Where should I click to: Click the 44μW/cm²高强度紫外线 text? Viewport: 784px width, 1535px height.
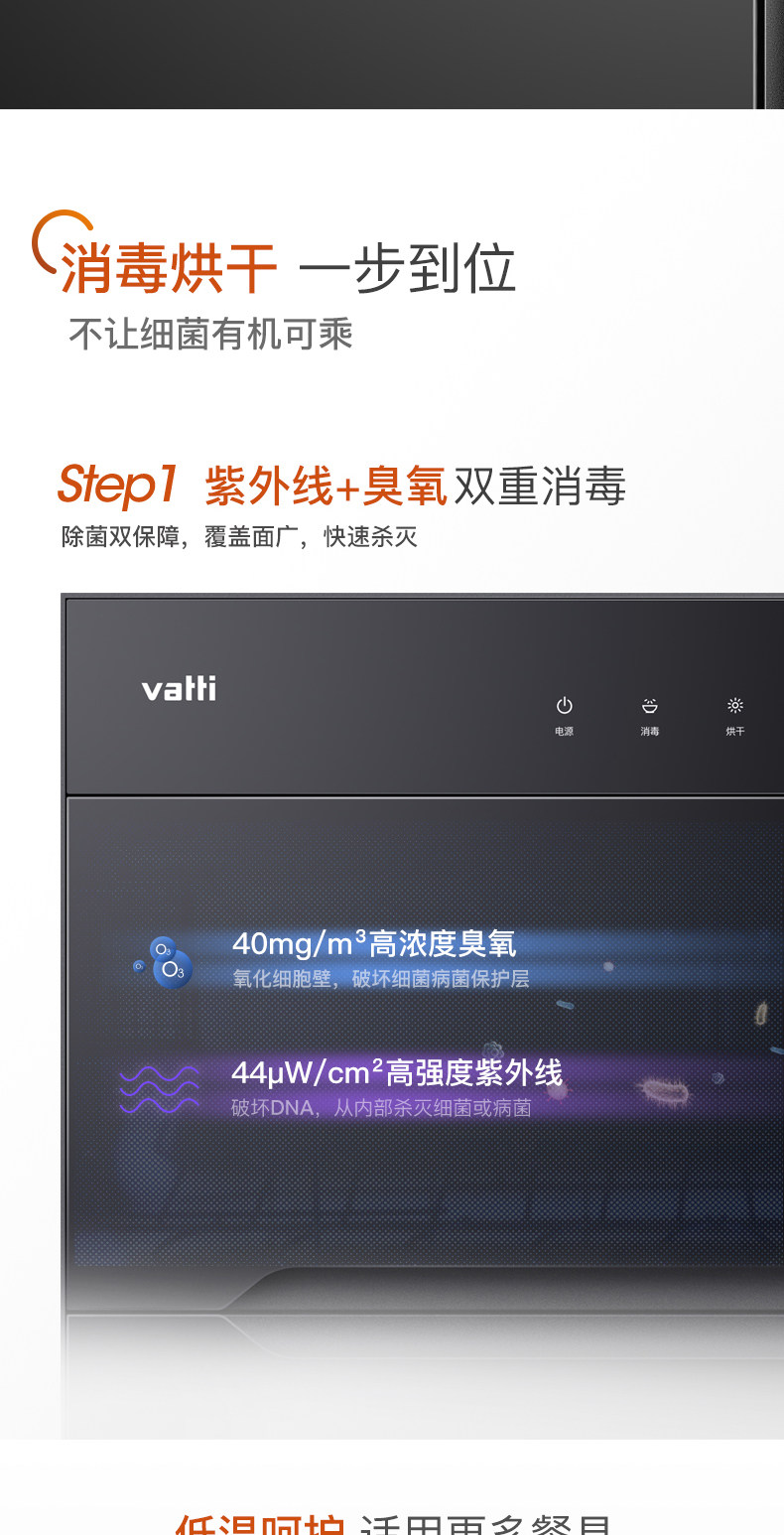coord(397,1072)
